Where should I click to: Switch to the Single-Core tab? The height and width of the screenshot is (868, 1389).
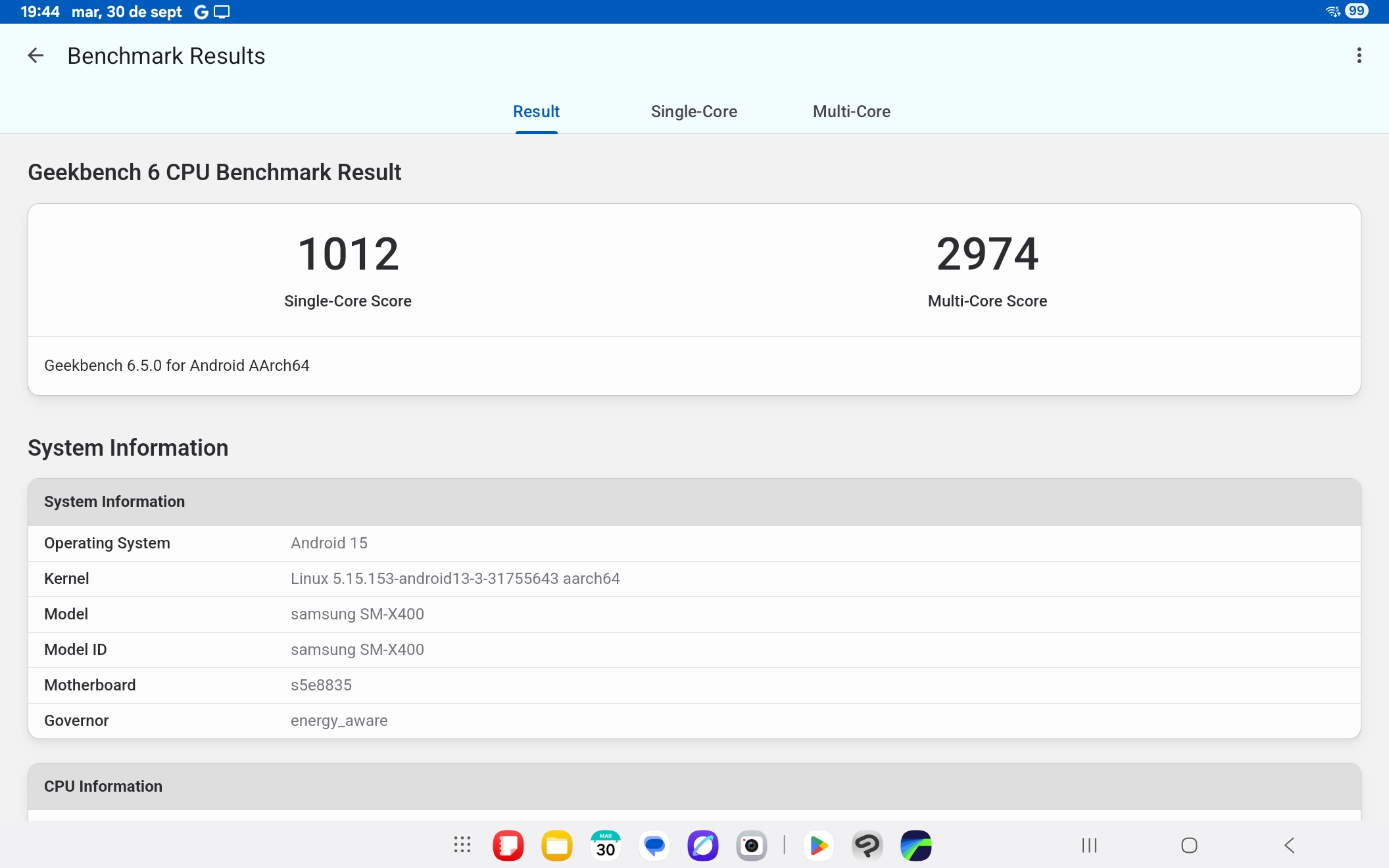694,112
